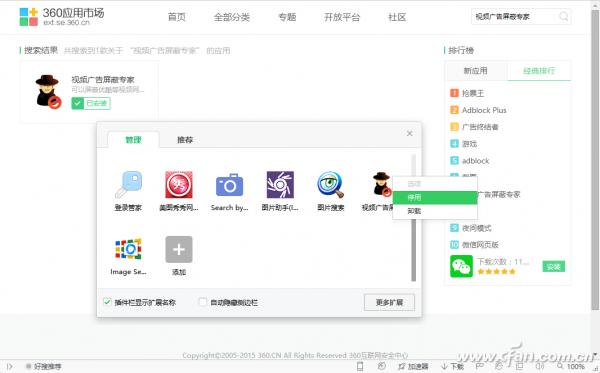
Task: Click the extension panel vertical scrollbar
Action: click(413, 217)
